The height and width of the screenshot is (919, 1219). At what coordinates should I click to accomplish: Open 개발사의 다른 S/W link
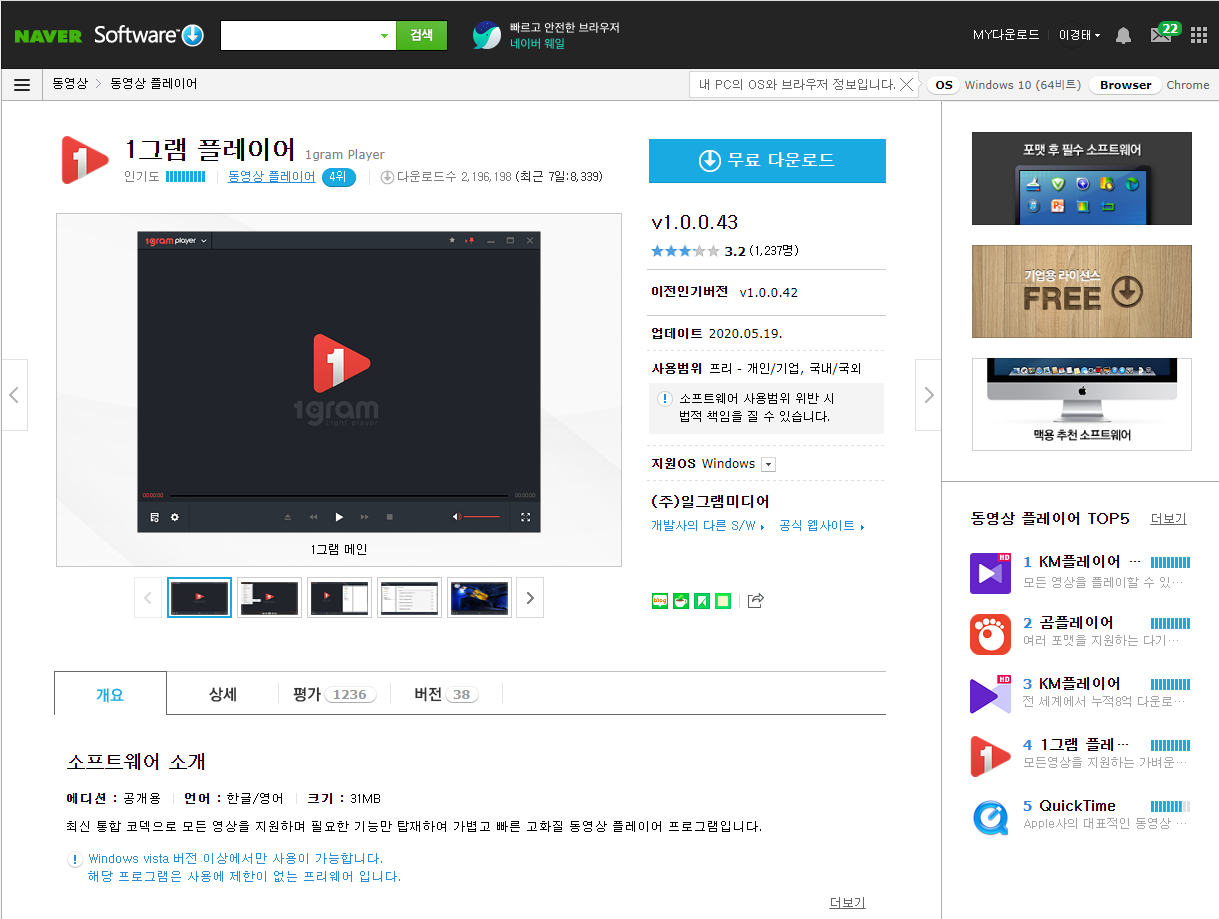click(707, 526)
